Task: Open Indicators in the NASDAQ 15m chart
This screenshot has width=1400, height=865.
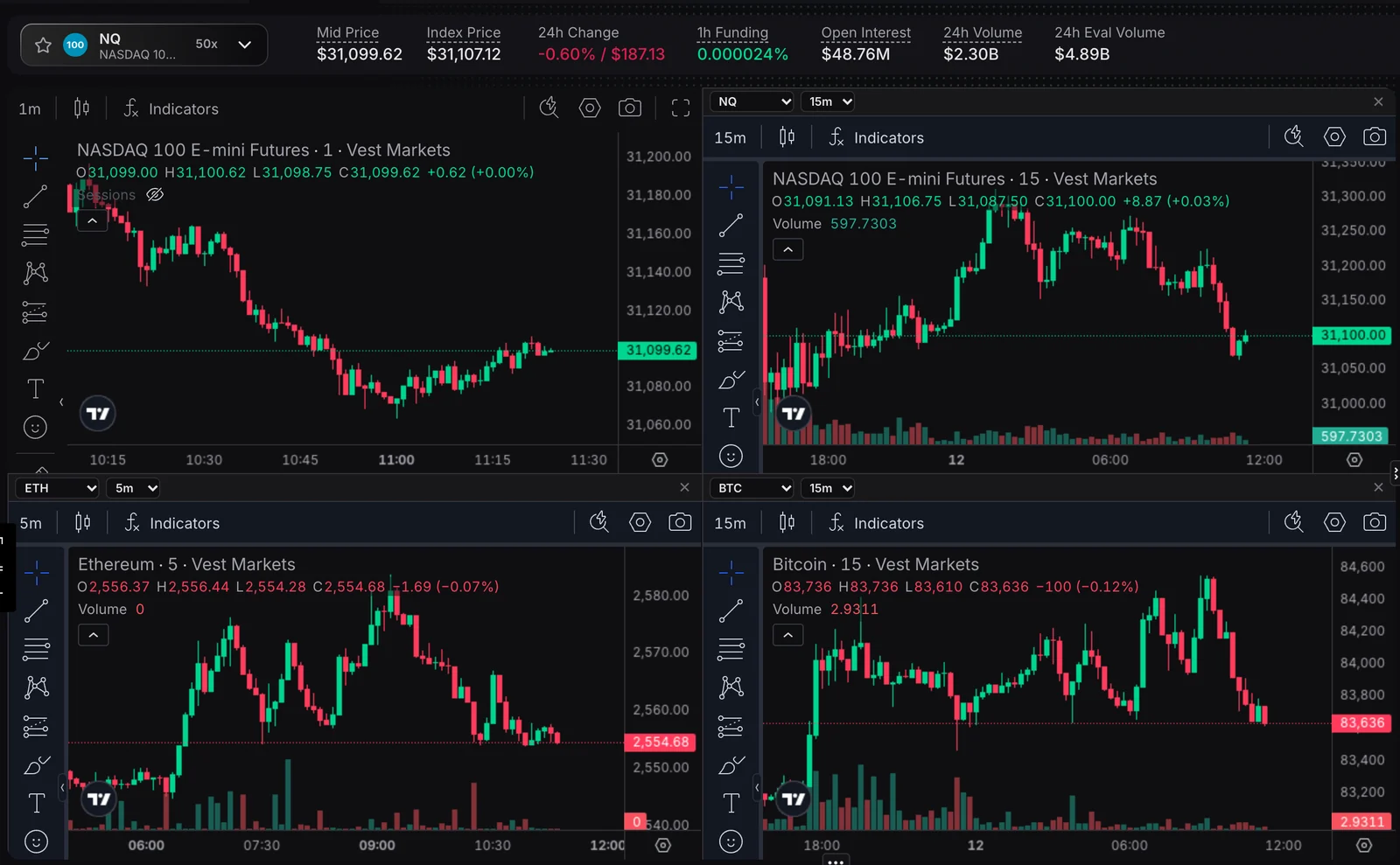Action: coord(876,137)
